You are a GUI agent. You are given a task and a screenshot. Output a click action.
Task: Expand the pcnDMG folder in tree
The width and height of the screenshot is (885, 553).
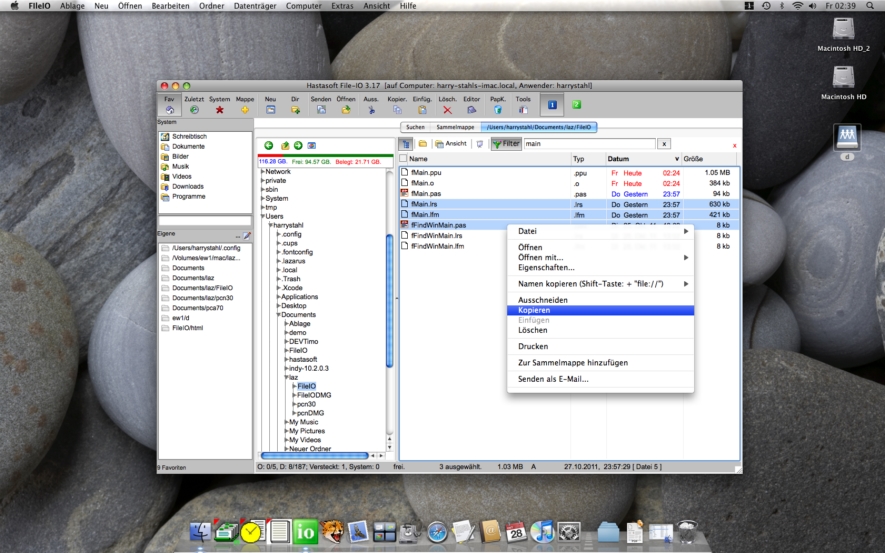click(294, 413)
